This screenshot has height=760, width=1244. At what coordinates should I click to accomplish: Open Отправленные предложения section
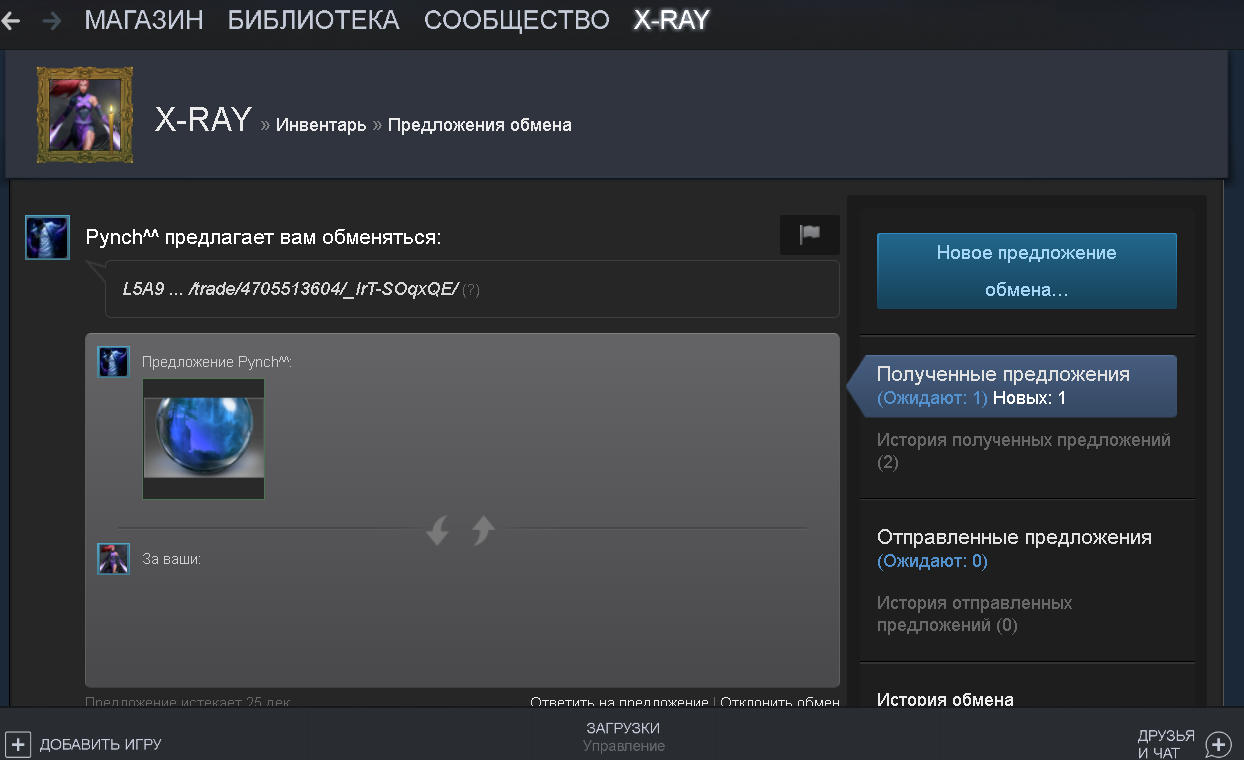1014,537
